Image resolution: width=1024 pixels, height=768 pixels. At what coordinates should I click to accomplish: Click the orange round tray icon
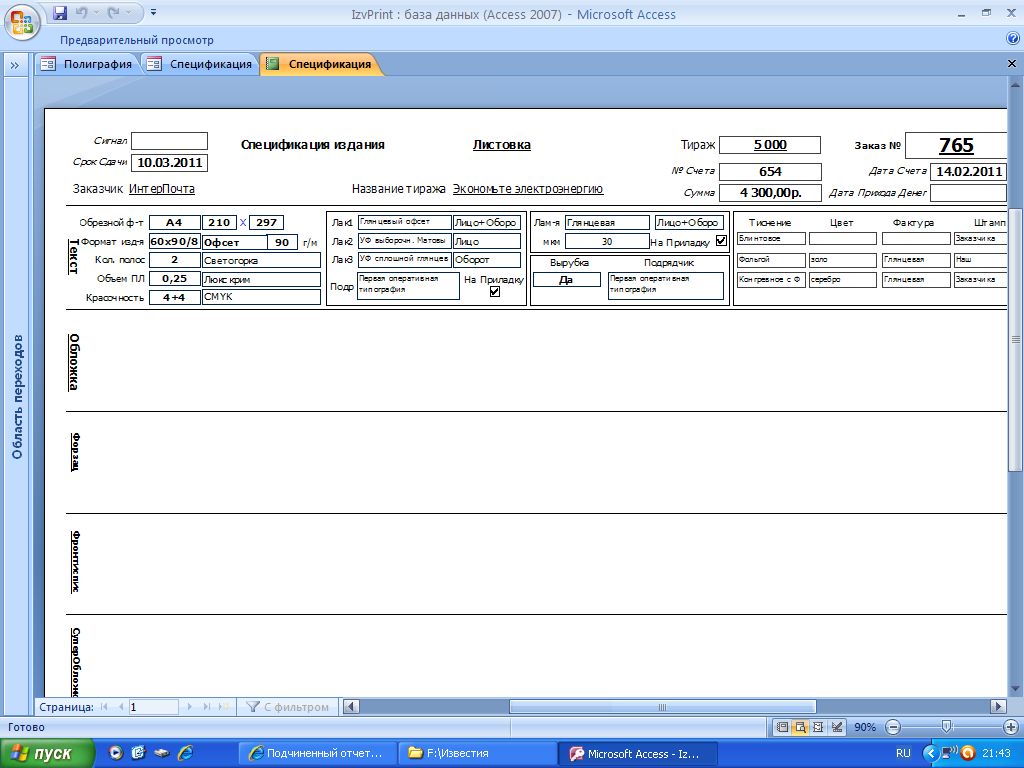pyautogui.click(x=968, y=753)
